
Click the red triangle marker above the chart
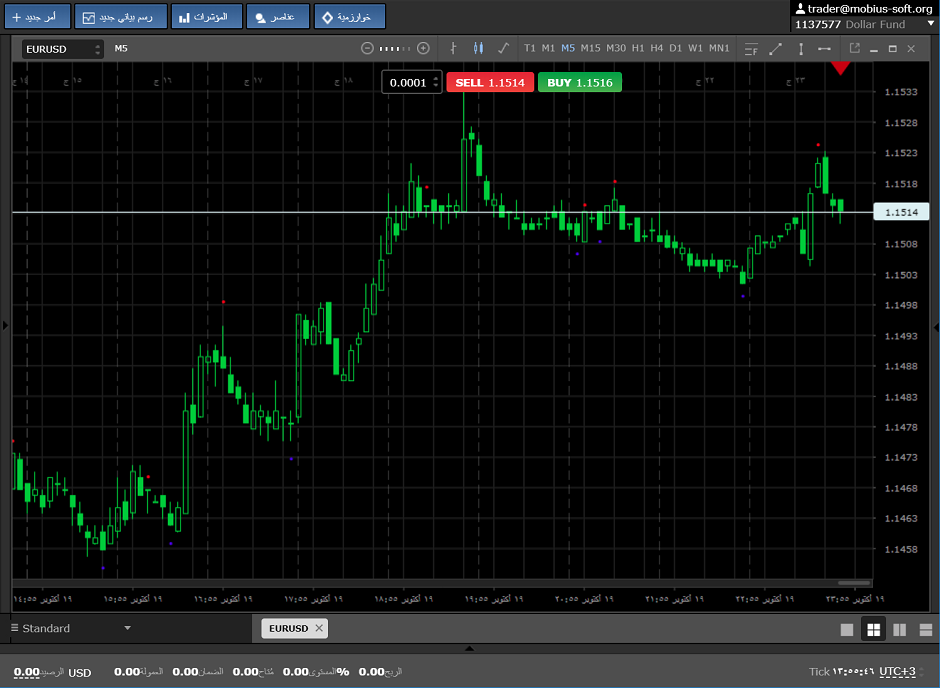840,68
